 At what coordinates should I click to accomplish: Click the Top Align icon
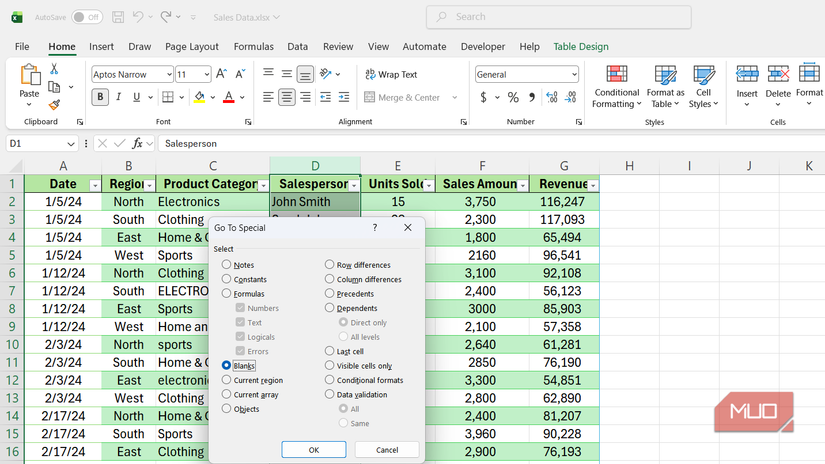pos(268,74)
